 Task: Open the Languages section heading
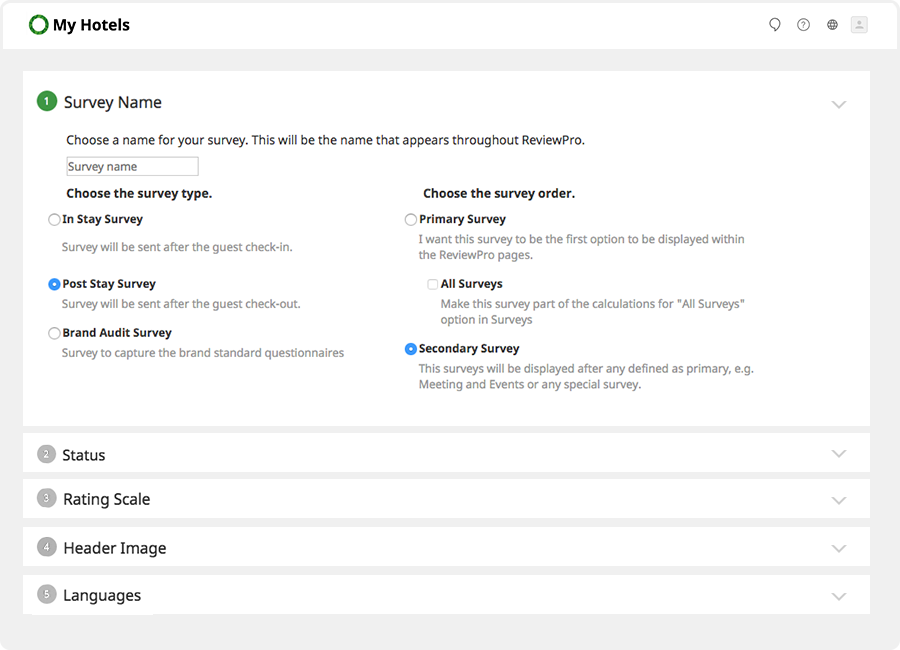(102, 596)
